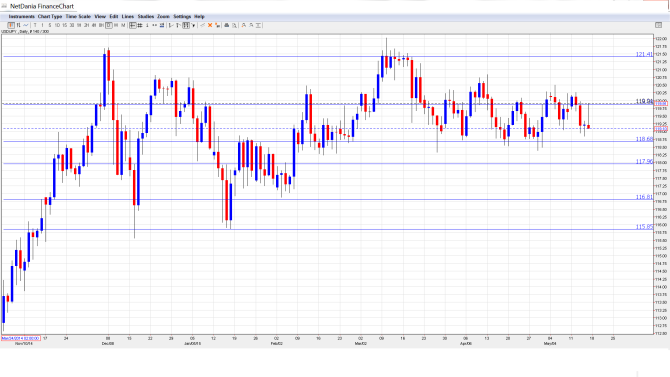The width and height of the screenshot is (670, 377).
Task: Click the print chart icon
Action: (x=227, y=25)
